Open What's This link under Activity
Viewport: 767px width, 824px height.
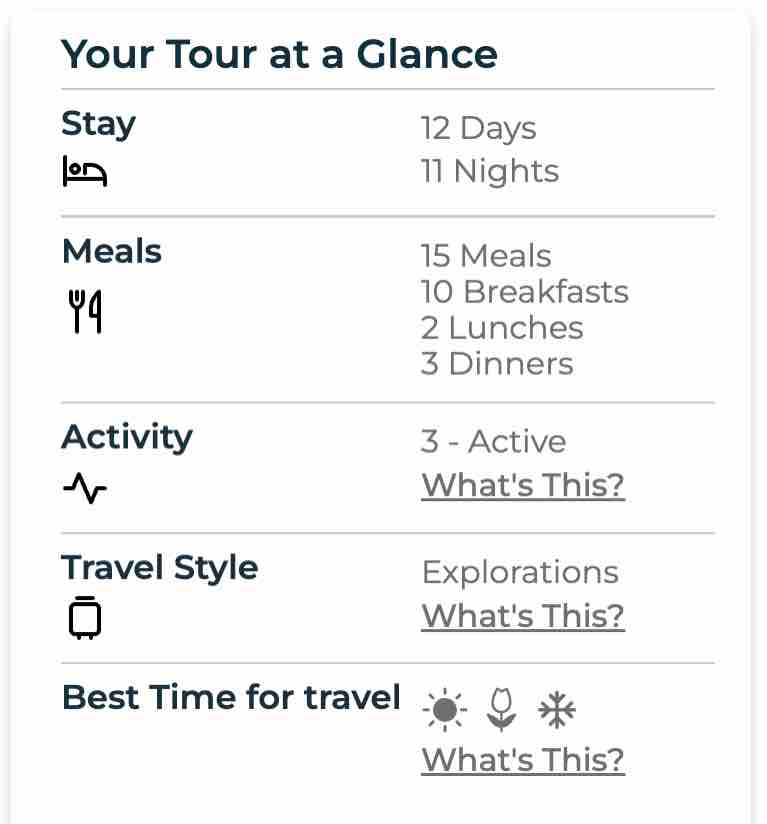click(x=523, y=485)
